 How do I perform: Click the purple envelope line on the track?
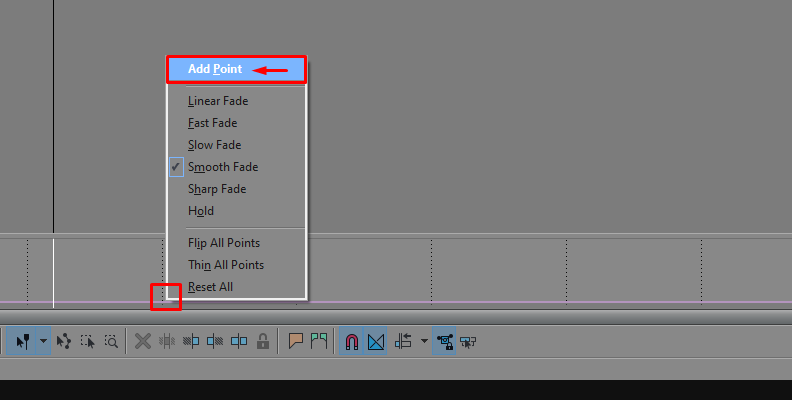505,303
